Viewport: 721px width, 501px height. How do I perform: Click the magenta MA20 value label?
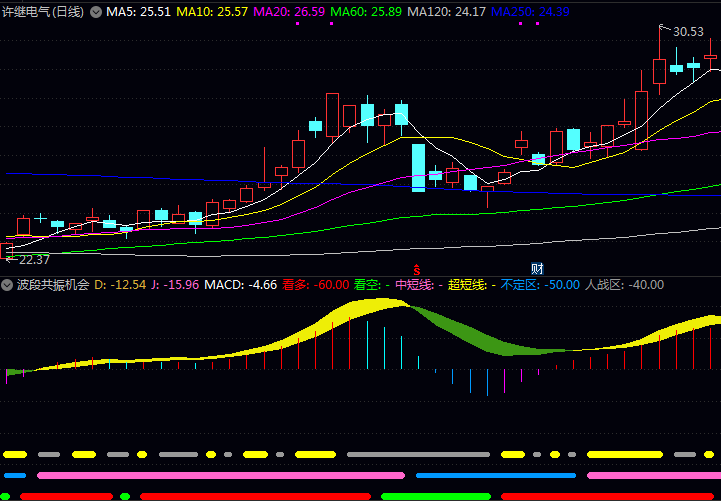[x=289, y=12]
